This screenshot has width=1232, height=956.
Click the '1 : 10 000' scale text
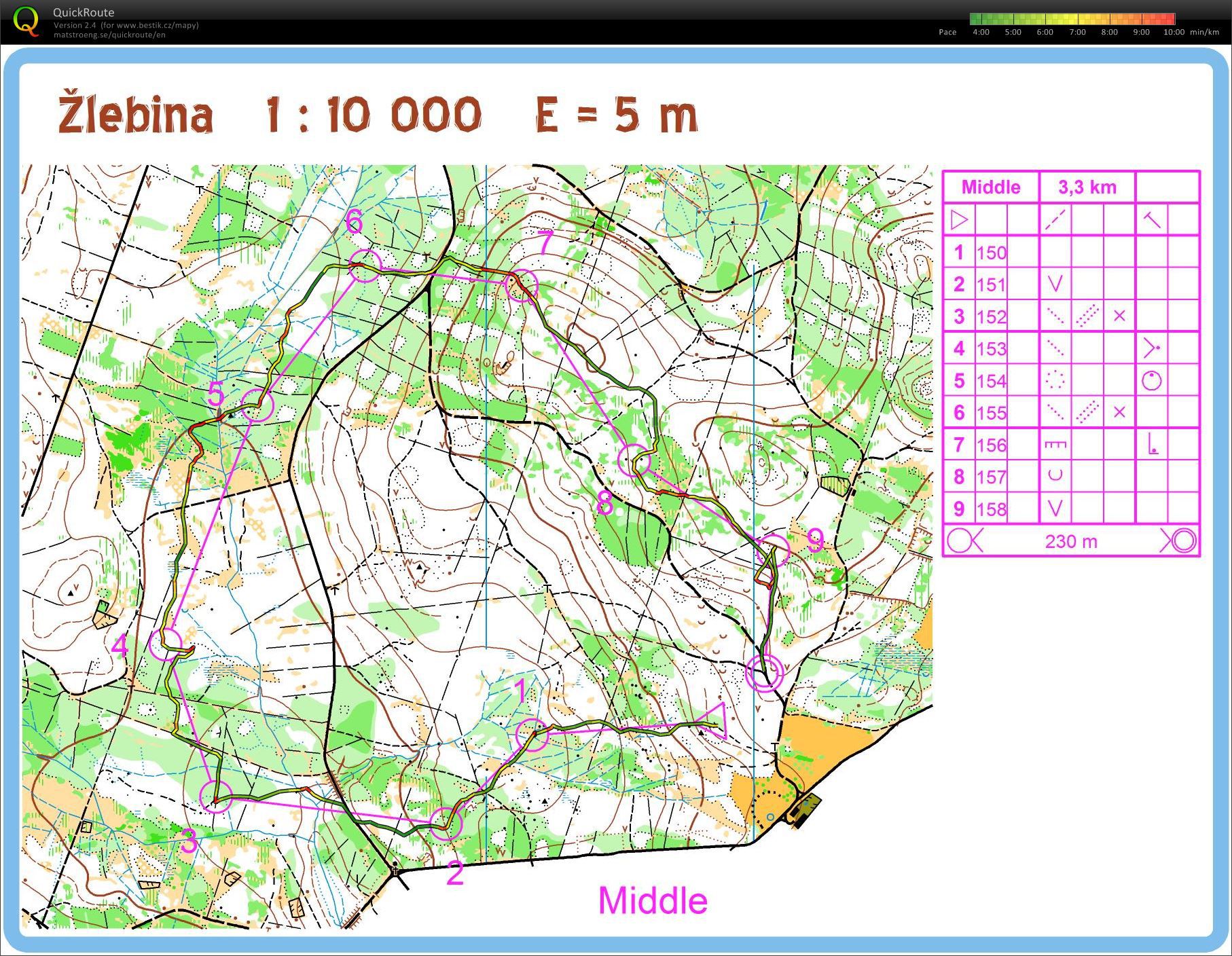(374, 113)
